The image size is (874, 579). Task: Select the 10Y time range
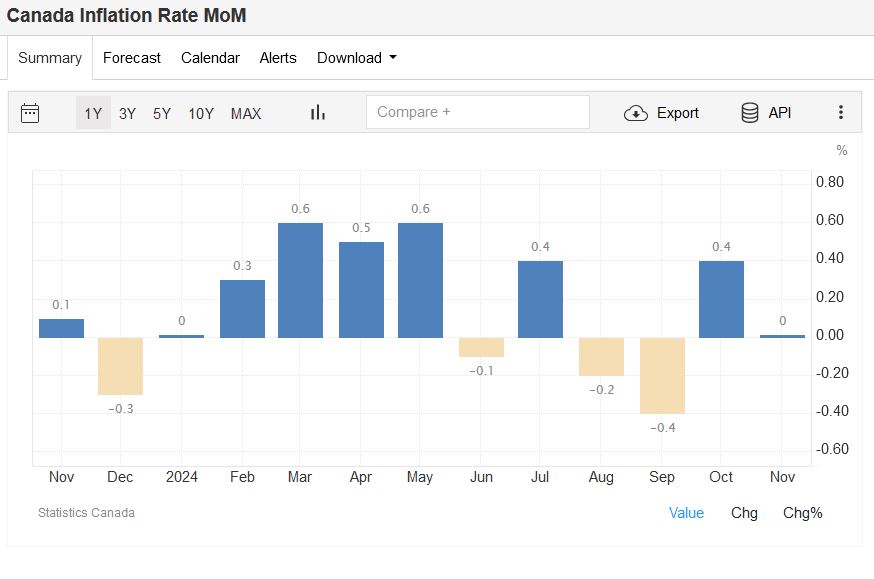point(201,113)
